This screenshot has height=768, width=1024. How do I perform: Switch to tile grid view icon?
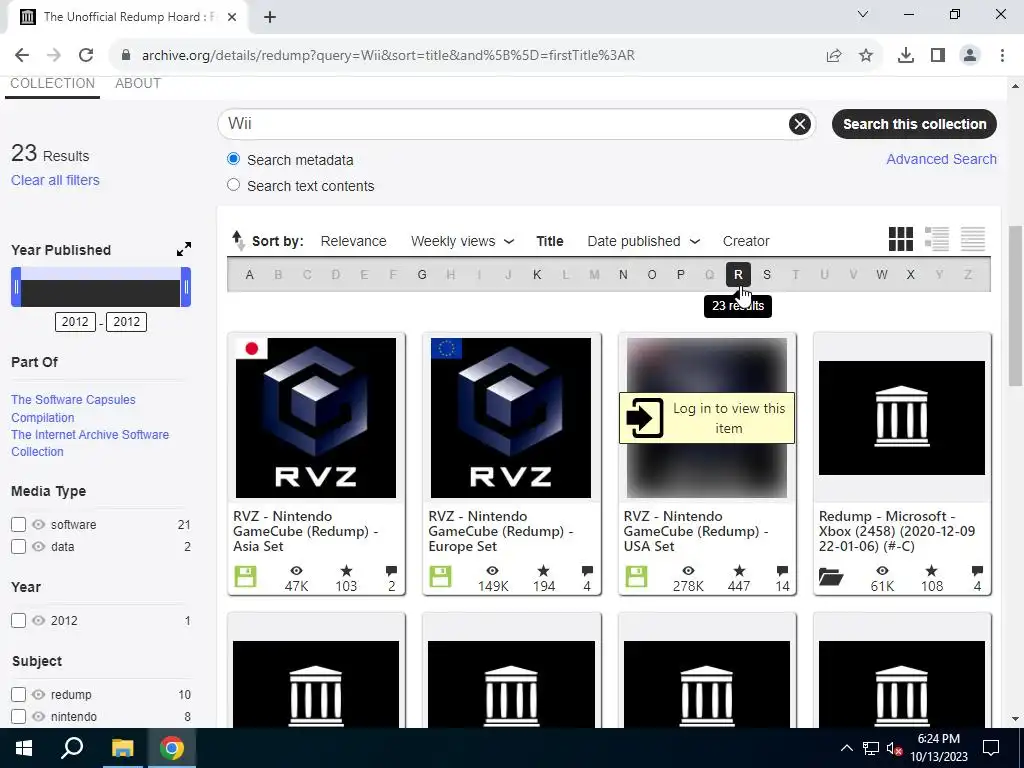click(x=901, y=239)
